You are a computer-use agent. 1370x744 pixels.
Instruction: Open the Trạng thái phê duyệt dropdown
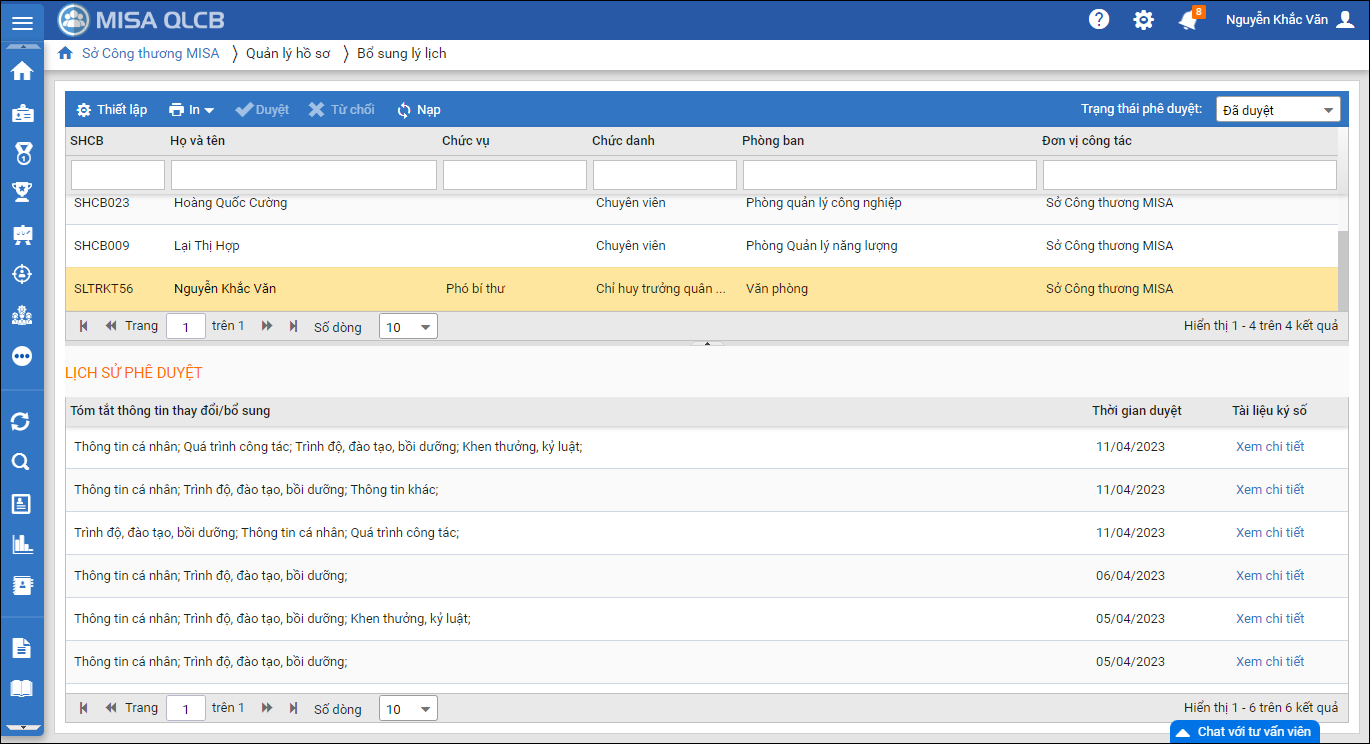click(1277, 110)
